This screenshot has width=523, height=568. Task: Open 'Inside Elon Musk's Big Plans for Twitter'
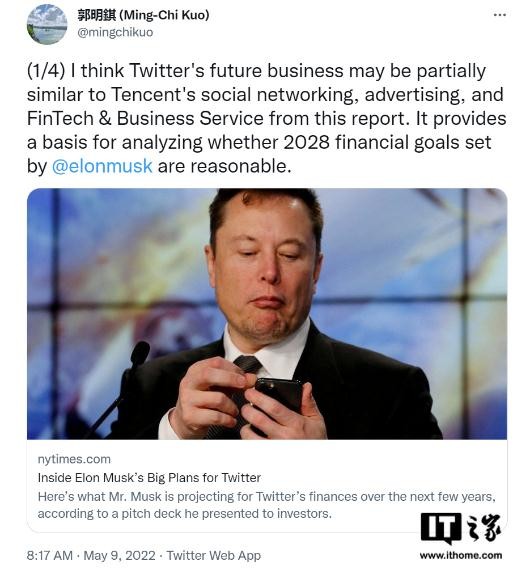point(149,477)
